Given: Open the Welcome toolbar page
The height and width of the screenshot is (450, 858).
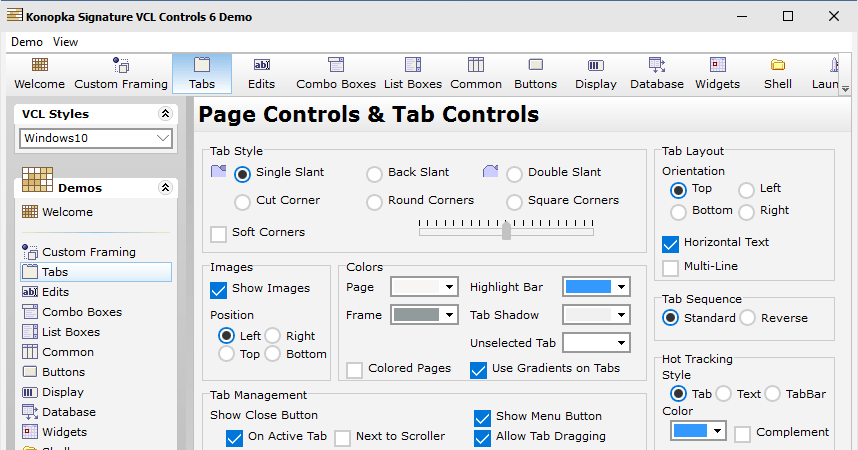Looking at the screenshot, I should coord(39,74).
